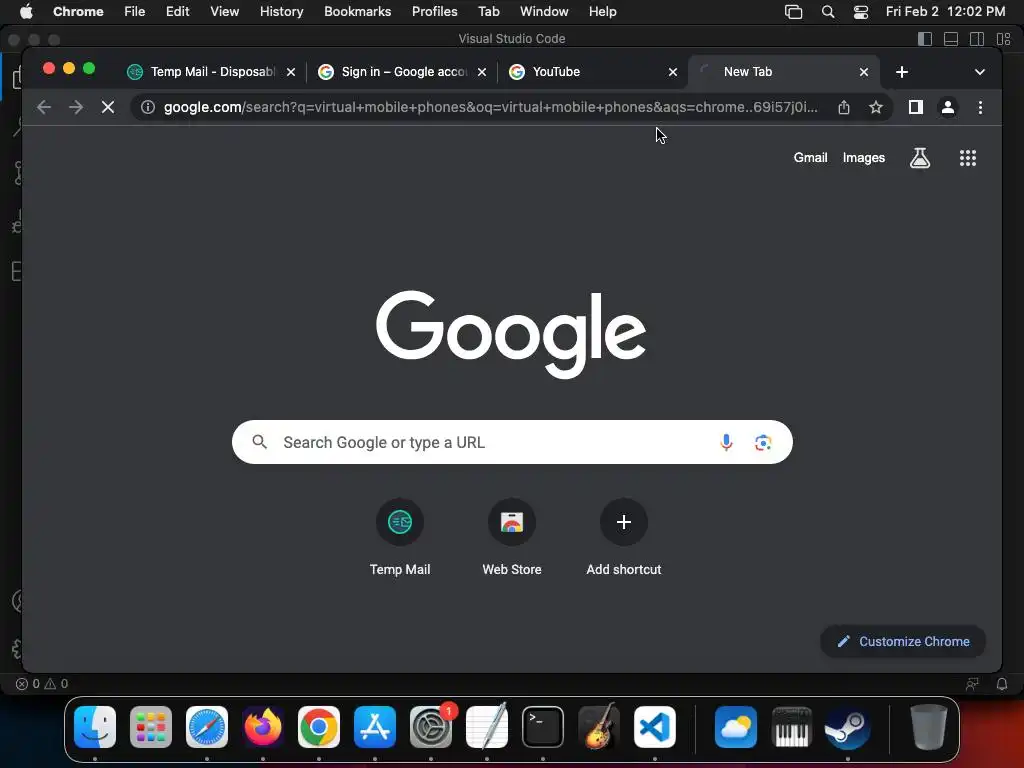The height and width of the screenshot is (768, 1024).
Task: Open Trash from the Dock
Action: pyautogui.click(x=928, y=727)
